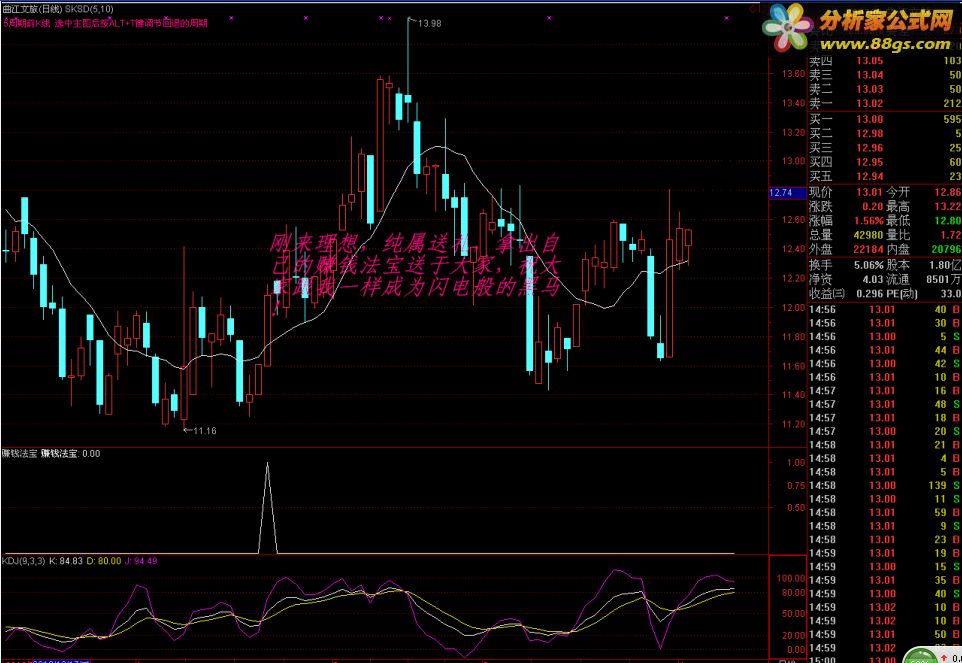Select the 买五 12.94 bid row
The height and width of the screenshot is (663, 962).
(885, 177)
